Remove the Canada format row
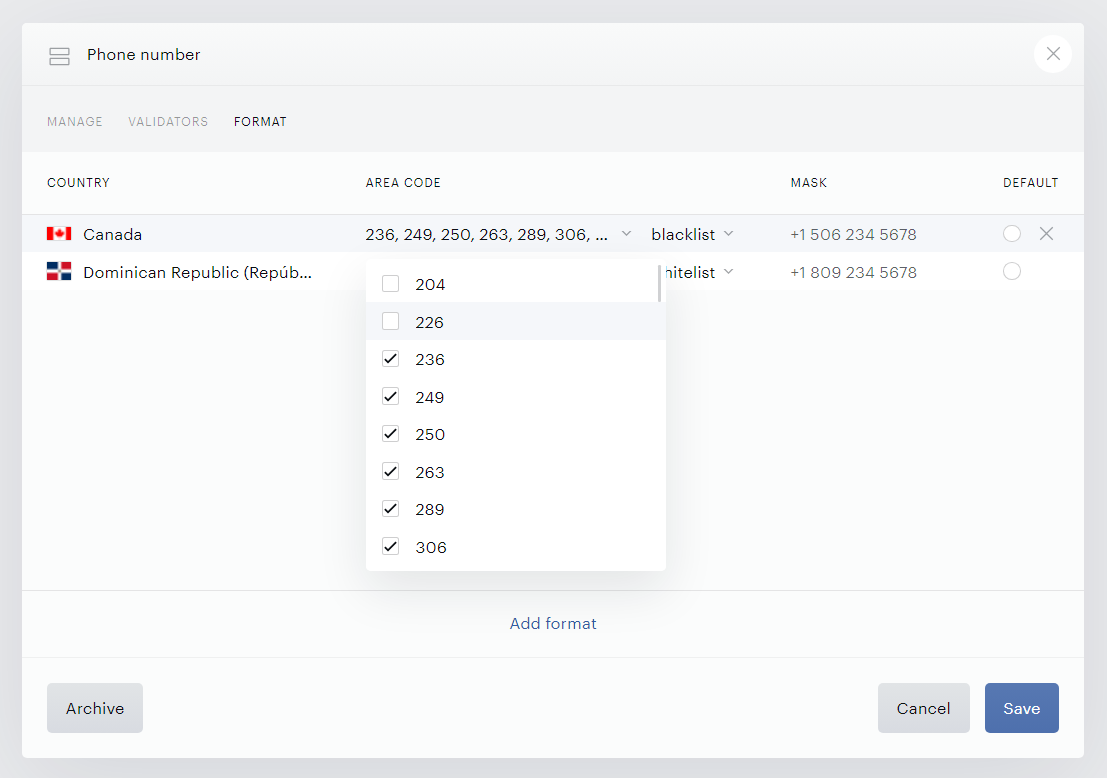 click(x=1046, y=234)
